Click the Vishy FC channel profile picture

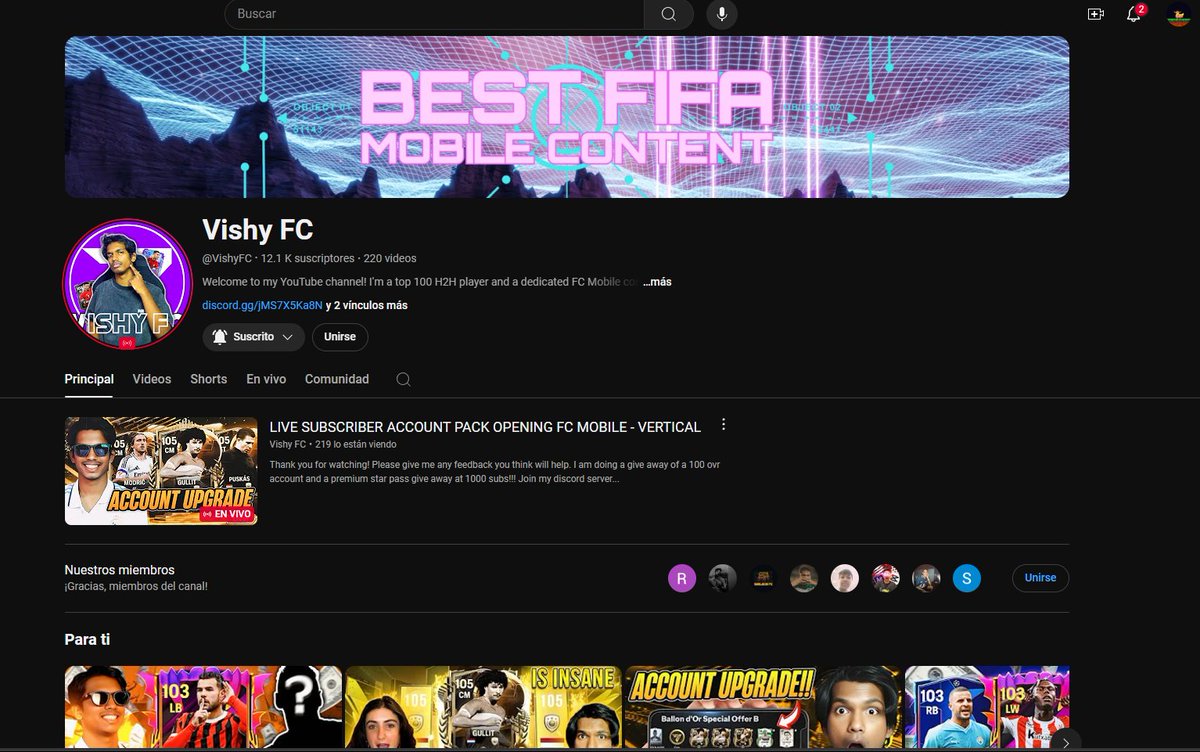point(128,284)
